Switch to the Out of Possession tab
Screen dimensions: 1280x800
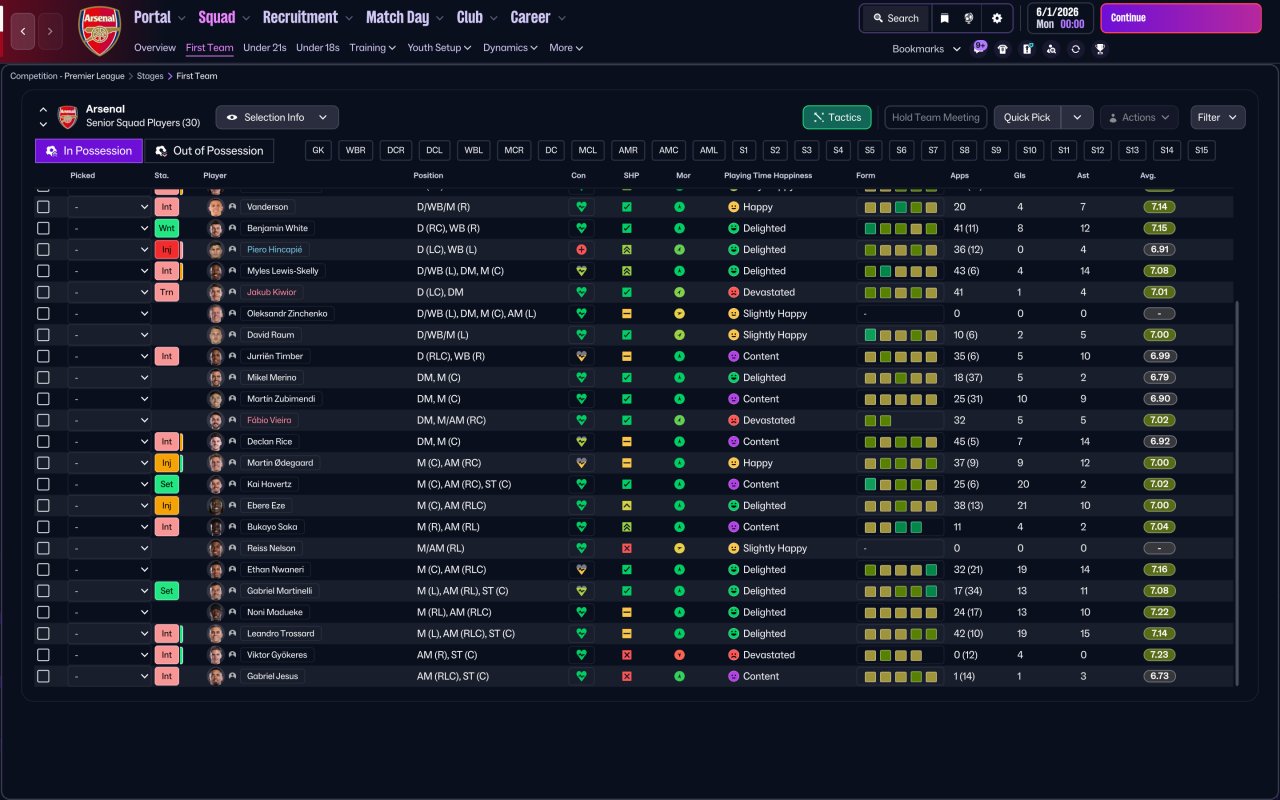(210, 151)
